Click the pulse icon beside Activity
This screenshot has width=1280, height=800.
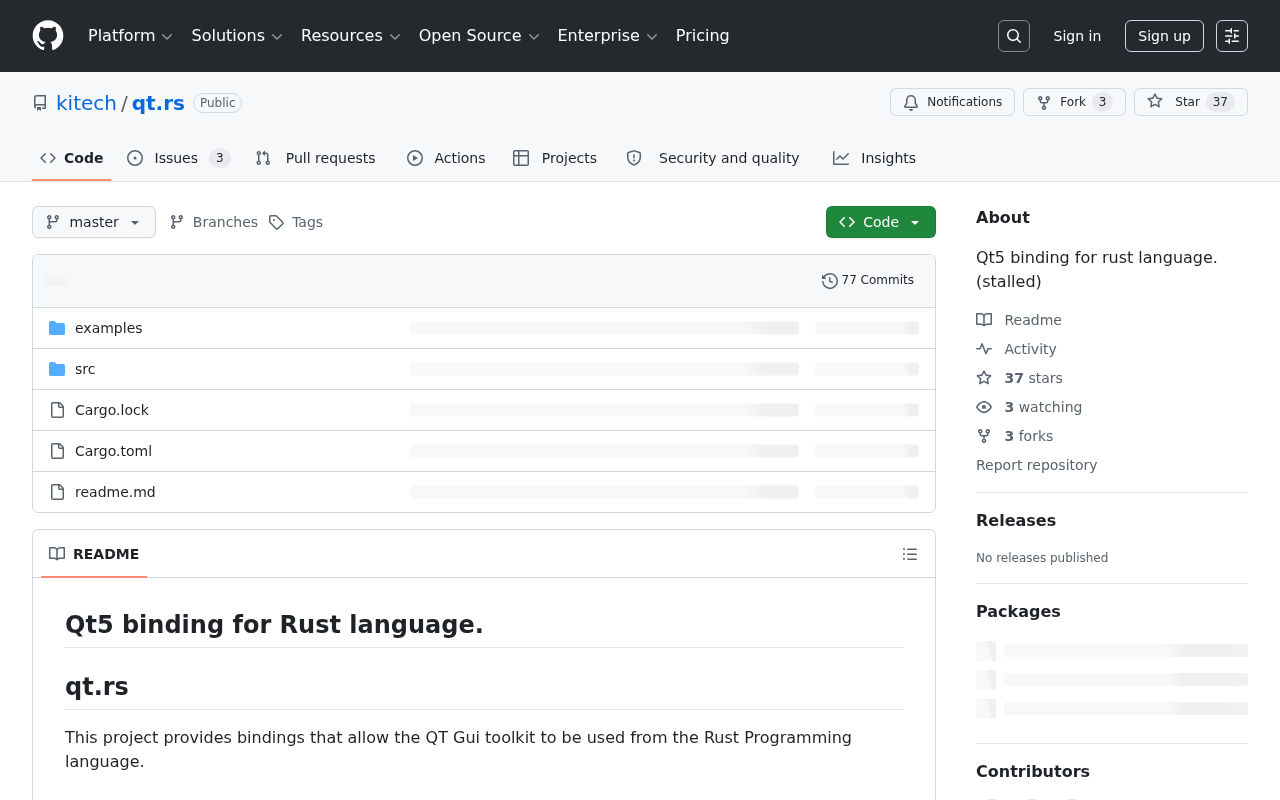point(984,349)
